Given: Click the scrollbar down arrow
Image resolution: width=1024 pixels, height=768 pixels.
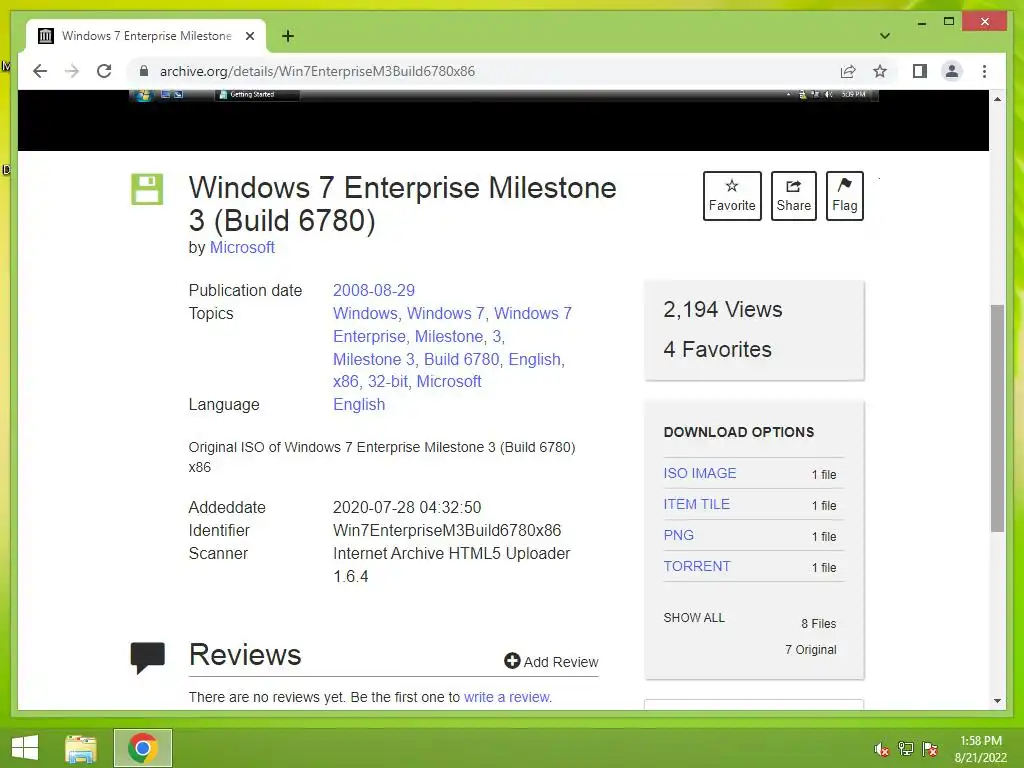Looking at the screenshot, I should pyautogui.click(x=997, y=701).
